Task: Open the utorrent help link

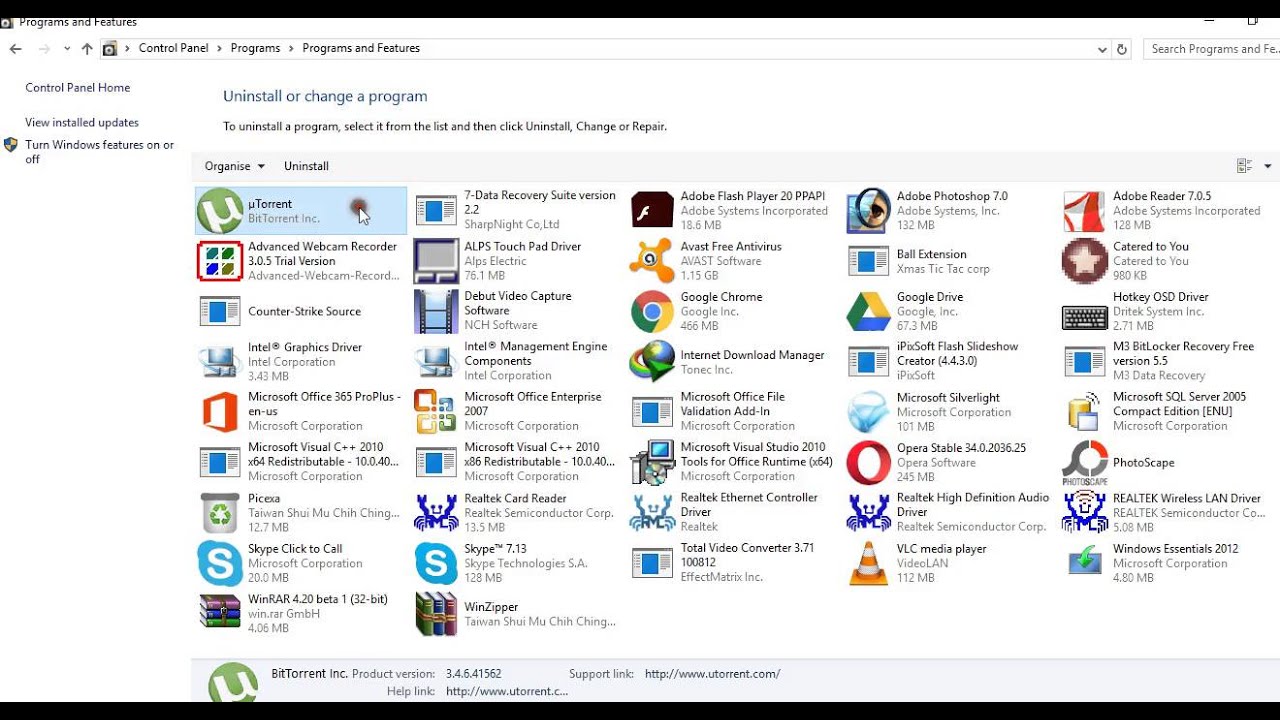Action: pyautogui.click(x=507, y=691)
